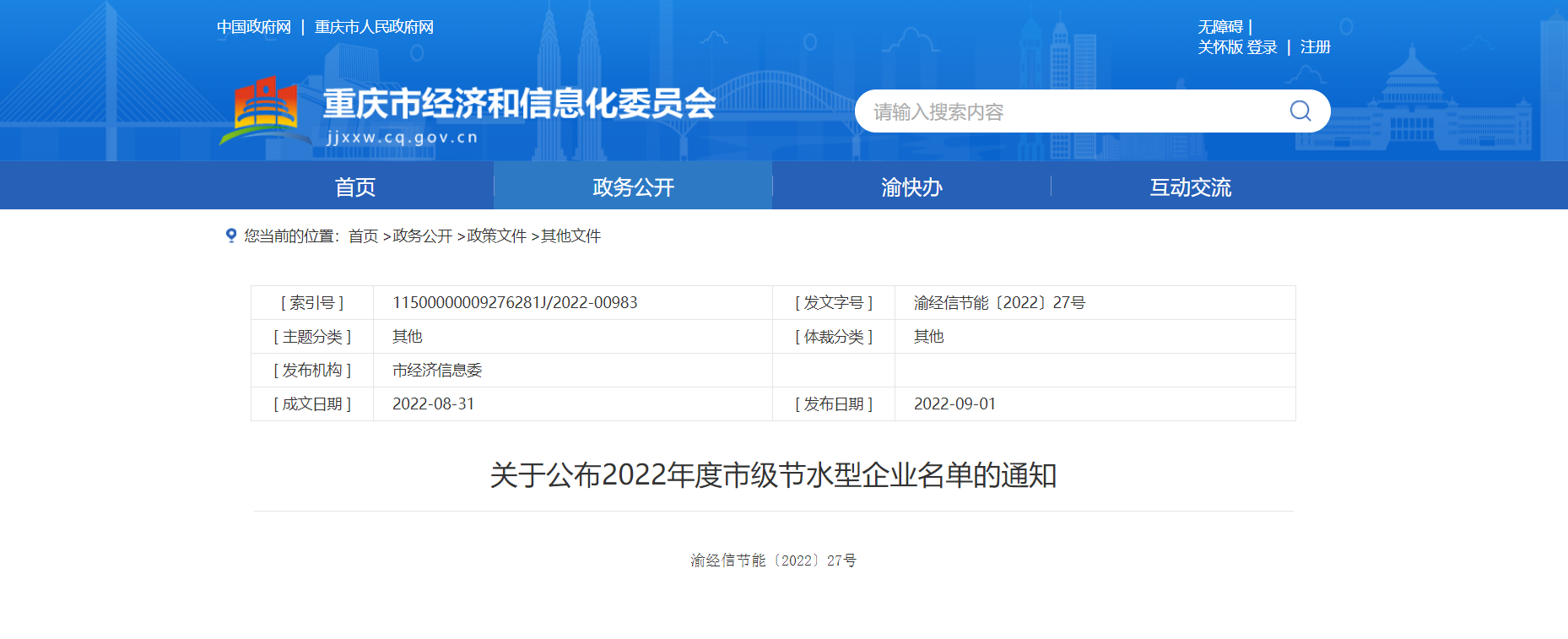Screen dimensions: 1568x639
Task: Click the article title about 节水型企业名单
Action: click(x=773, y=475)
